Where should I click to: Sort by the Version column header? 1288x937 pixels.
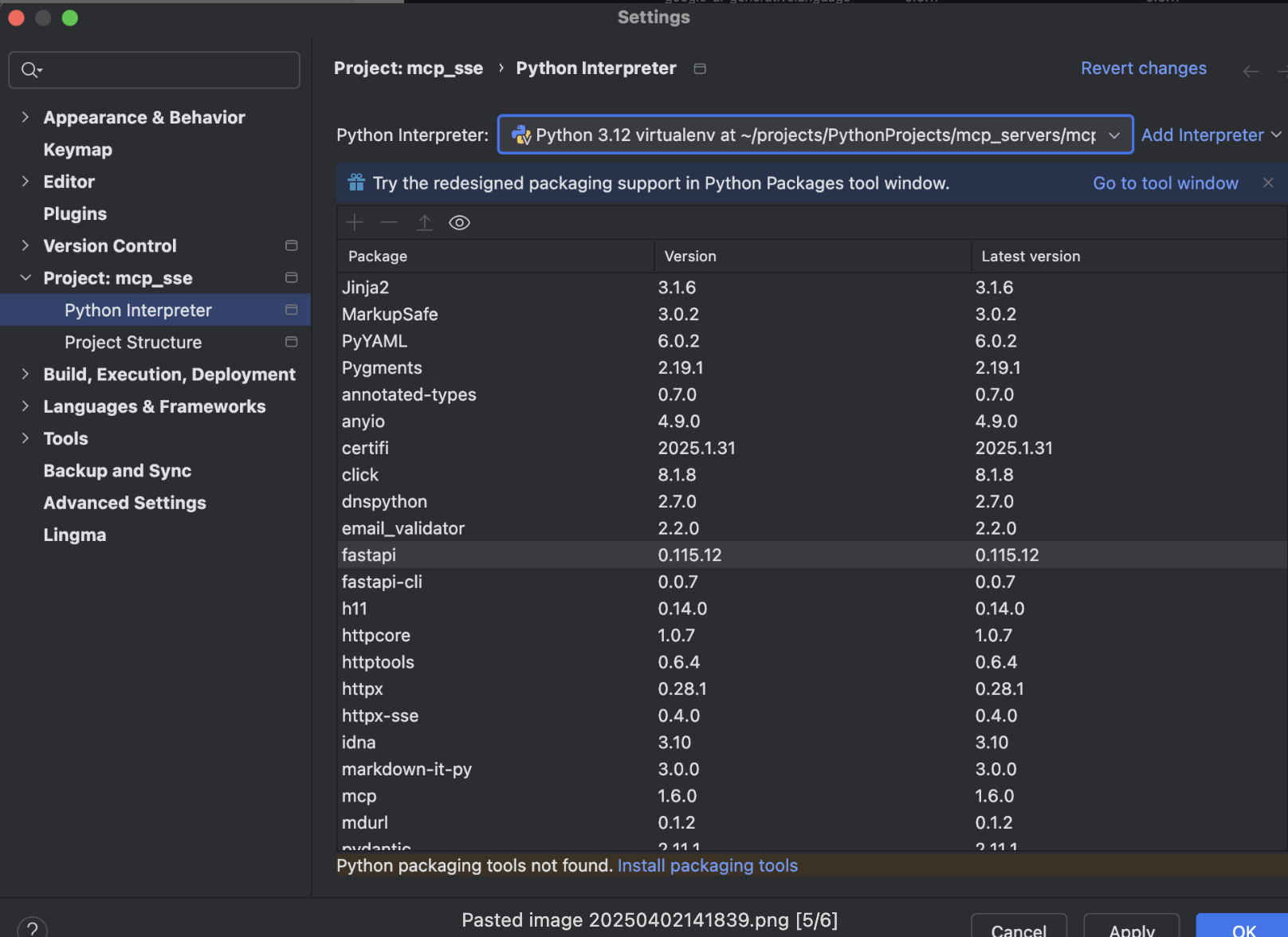point(813,256)
